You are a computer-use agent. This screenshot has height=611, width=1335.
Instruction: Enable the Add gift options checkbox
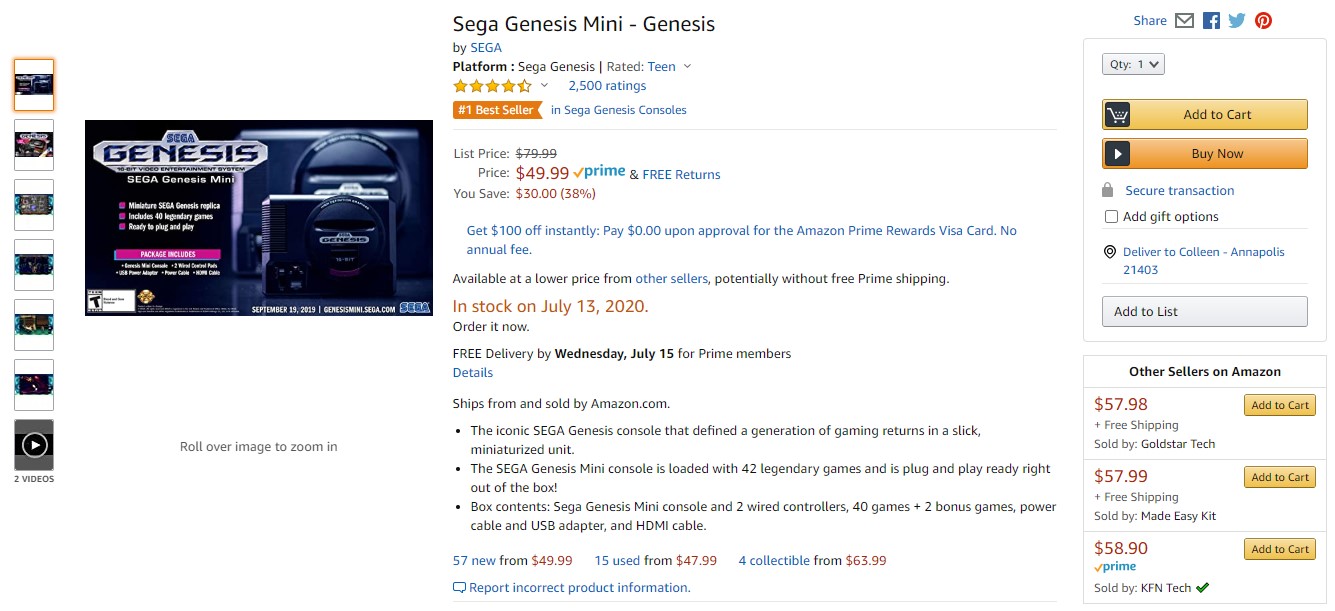tap(1111, 217)
